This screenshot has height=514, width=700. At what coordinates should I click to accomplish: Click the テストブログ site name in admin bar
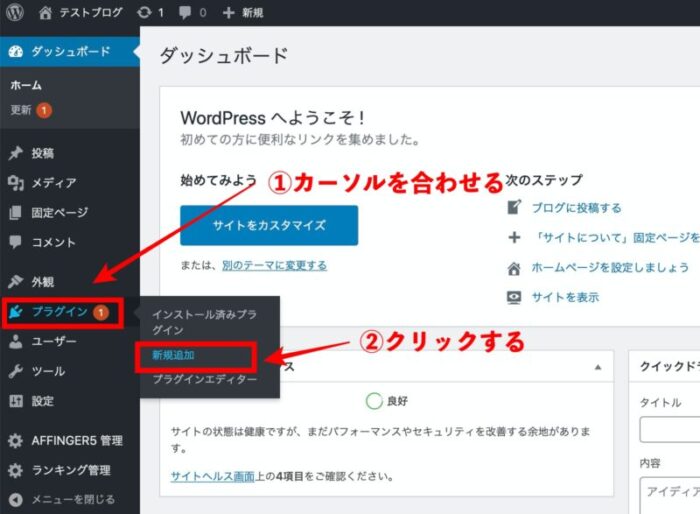(91, 13)
